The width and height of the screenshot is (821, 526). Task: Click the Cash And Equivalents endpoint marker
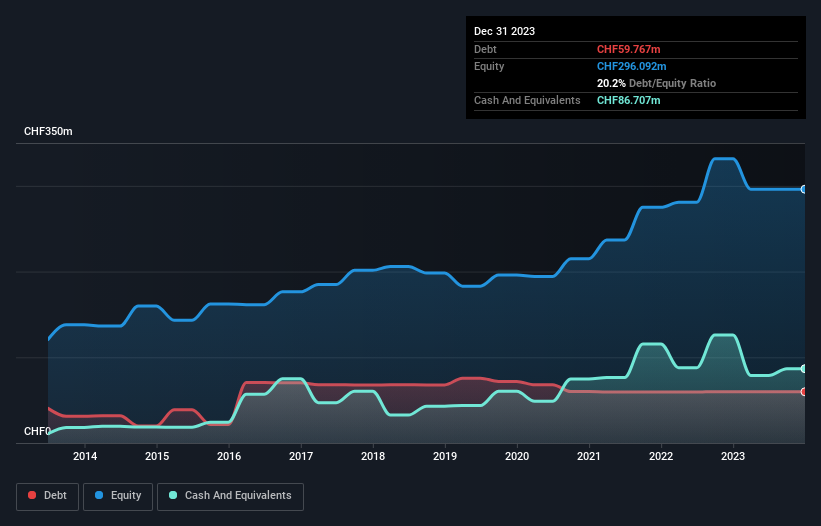coord(804,368)
